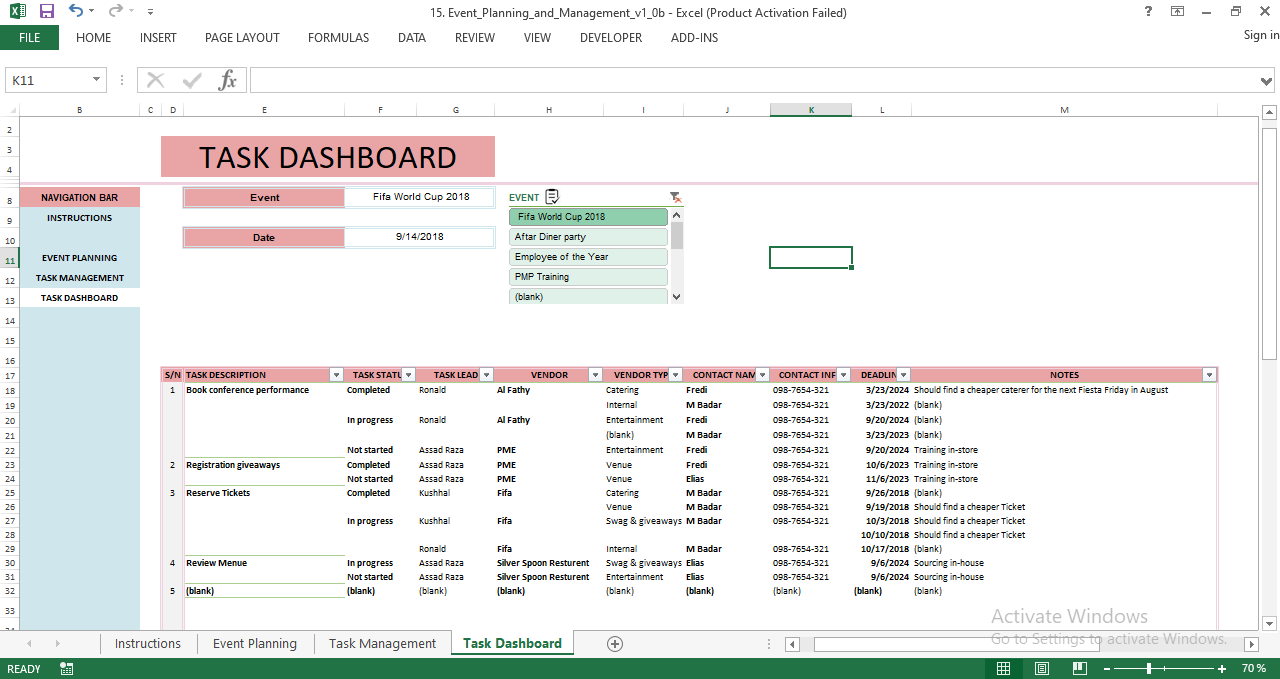Image resolution: width=1280 pixels, height=679 pixels.
Task: Redo the last action
Action: tap(115, 12)
